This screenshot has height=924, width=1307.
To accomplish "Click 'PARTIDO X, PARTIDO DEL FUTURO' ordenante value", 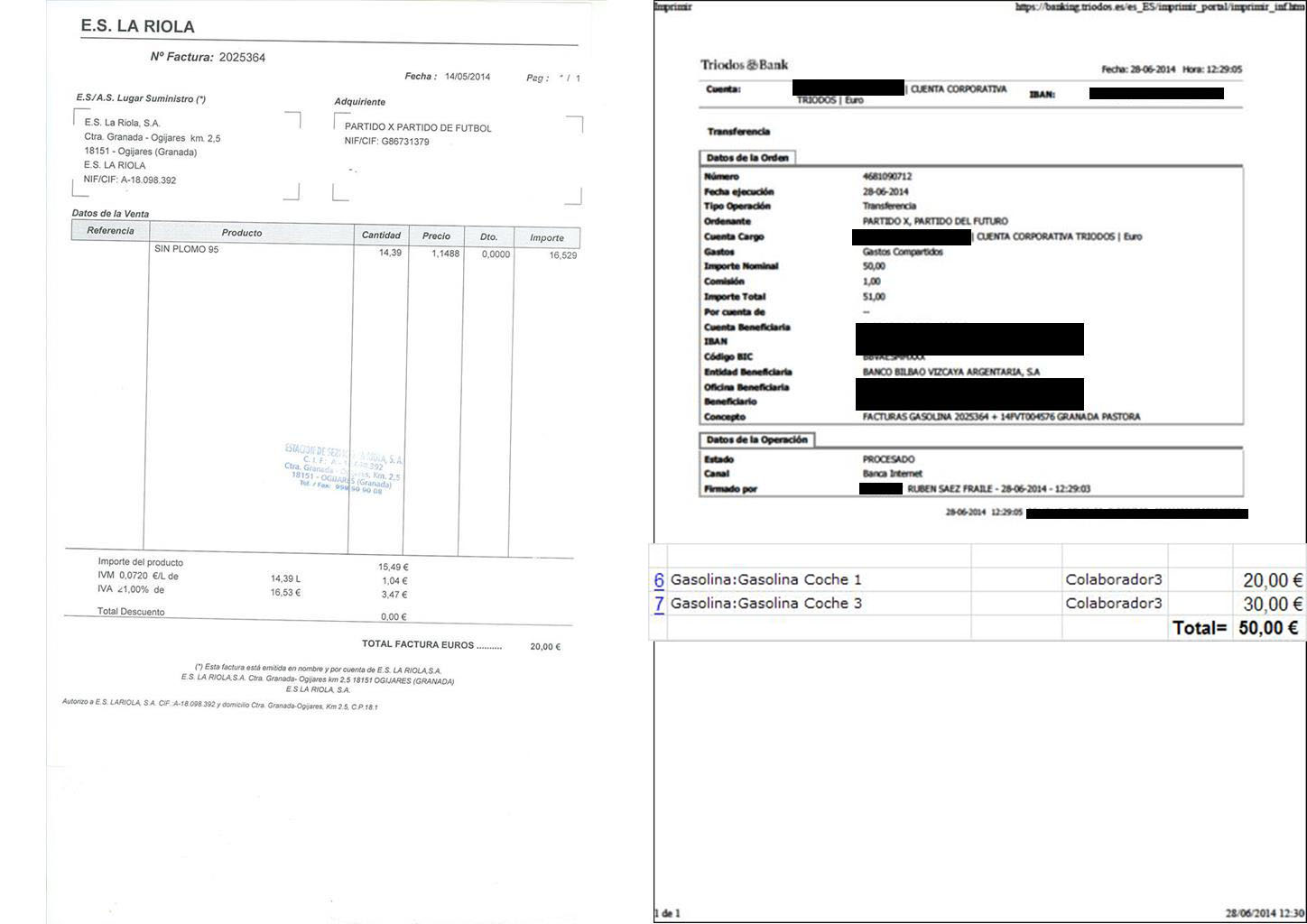I will [x=935, y=221].
